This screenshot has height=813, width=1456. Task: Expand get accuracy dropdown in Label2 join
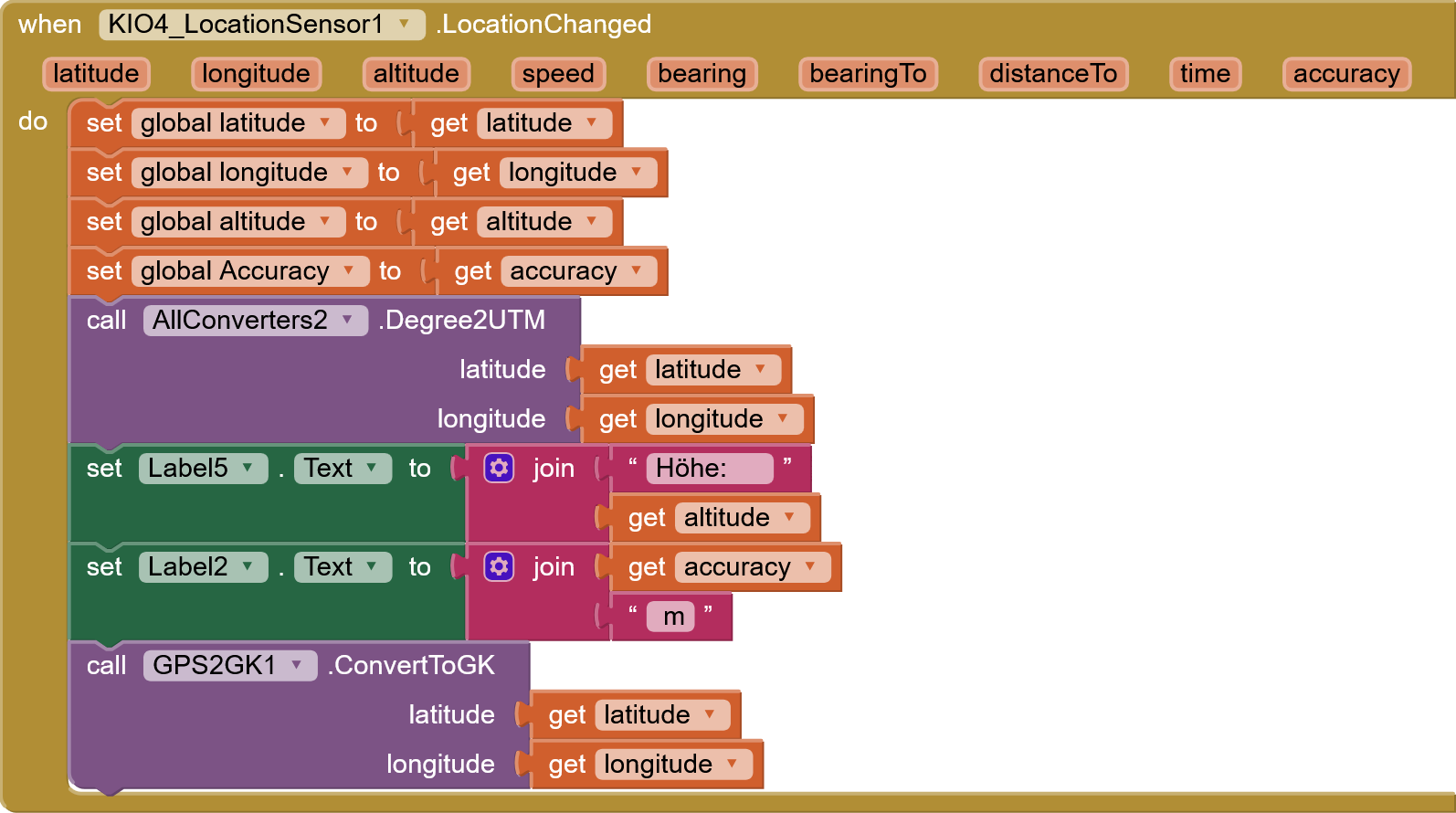(x=810, y=567)
